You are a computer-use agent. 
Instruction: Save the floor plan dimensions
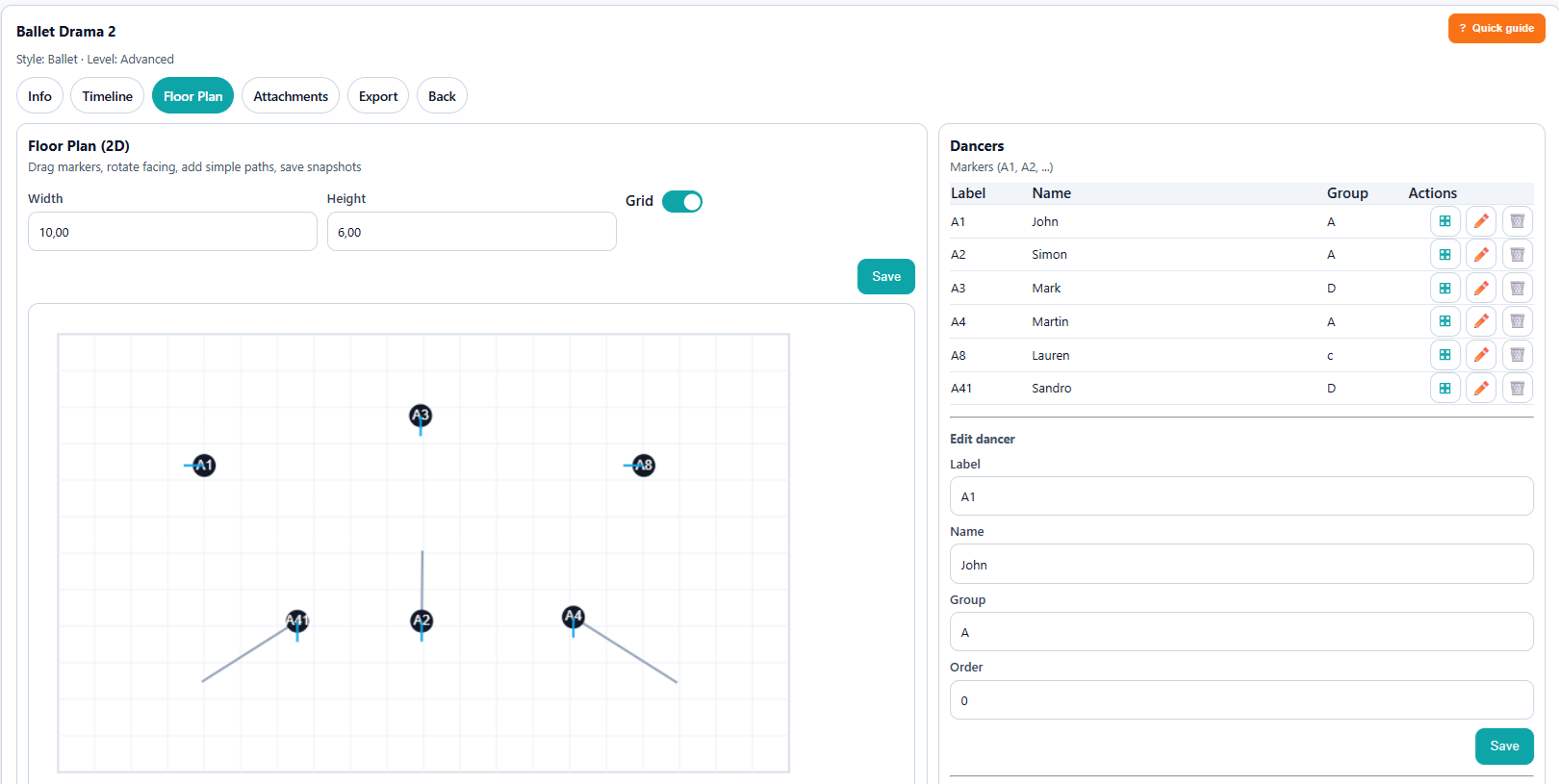pos(885,277)
